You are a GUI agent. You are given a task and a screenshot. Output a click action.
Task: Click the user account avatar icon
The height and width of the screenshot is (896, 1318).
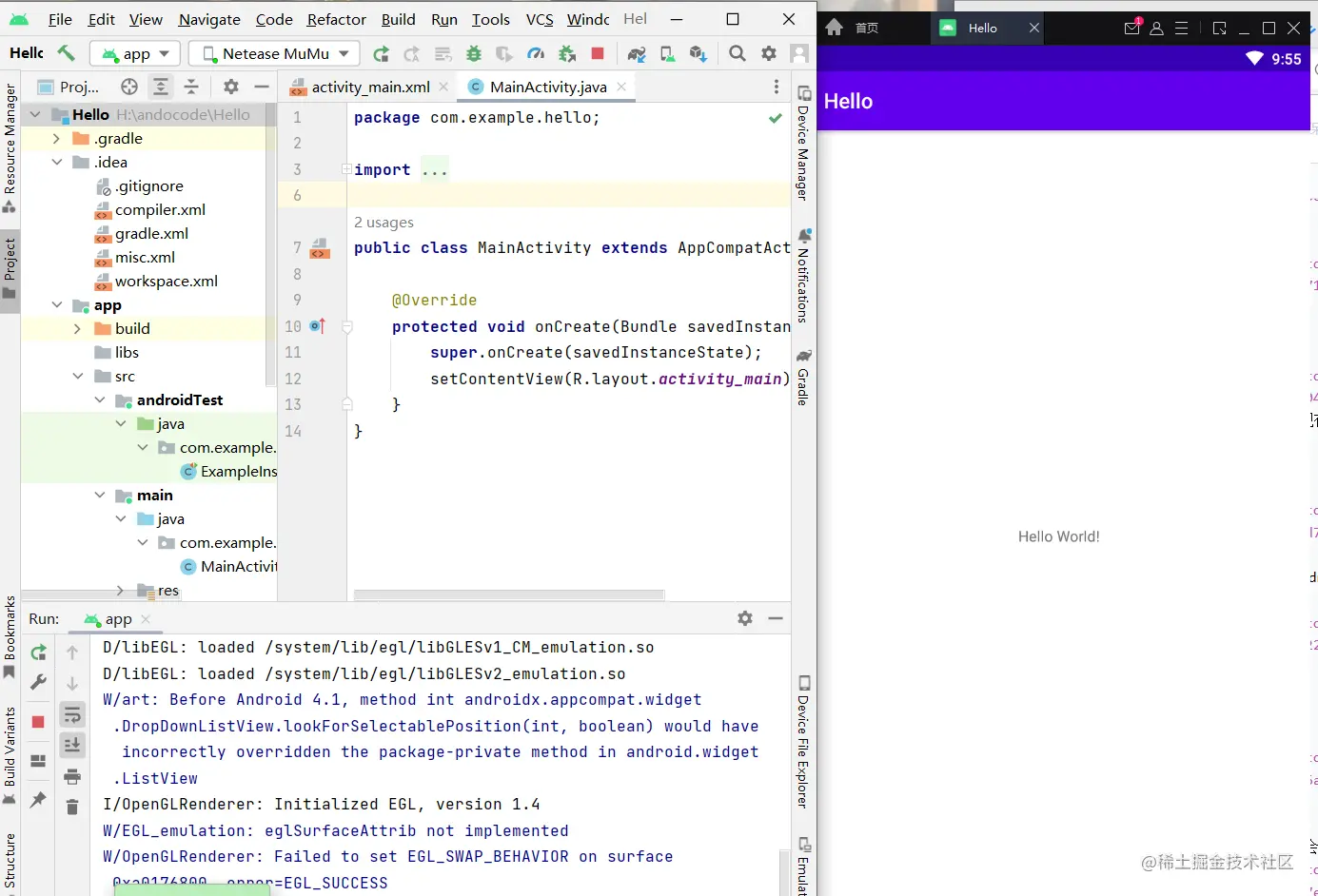(799, 54)
